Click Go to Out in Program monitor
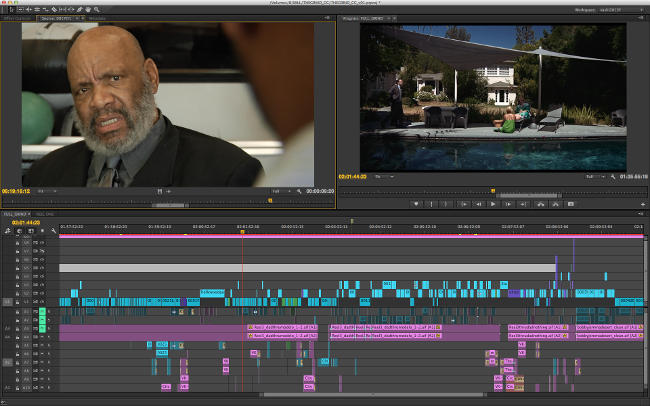 point(523,204)
